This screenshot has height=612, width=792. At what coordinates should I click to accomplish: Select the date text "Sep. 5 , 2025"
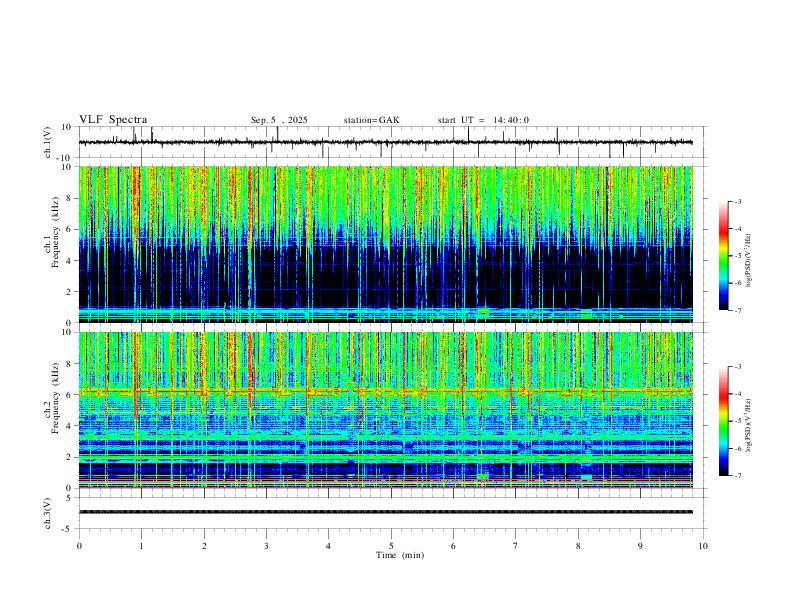click(x=279, y=120)
